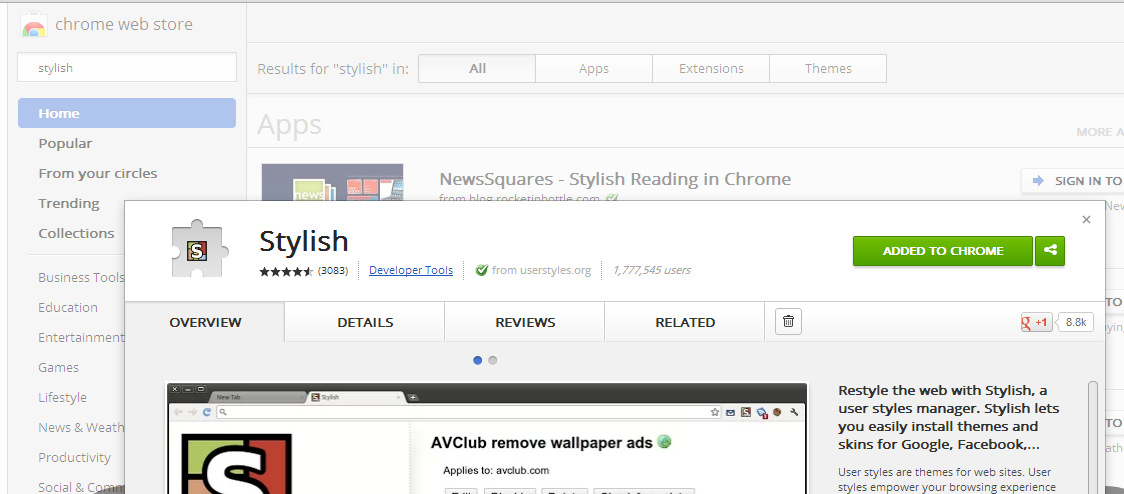1124x494 pixels.
Task: Open Trending in the sidebar
Action: (69, 204)
